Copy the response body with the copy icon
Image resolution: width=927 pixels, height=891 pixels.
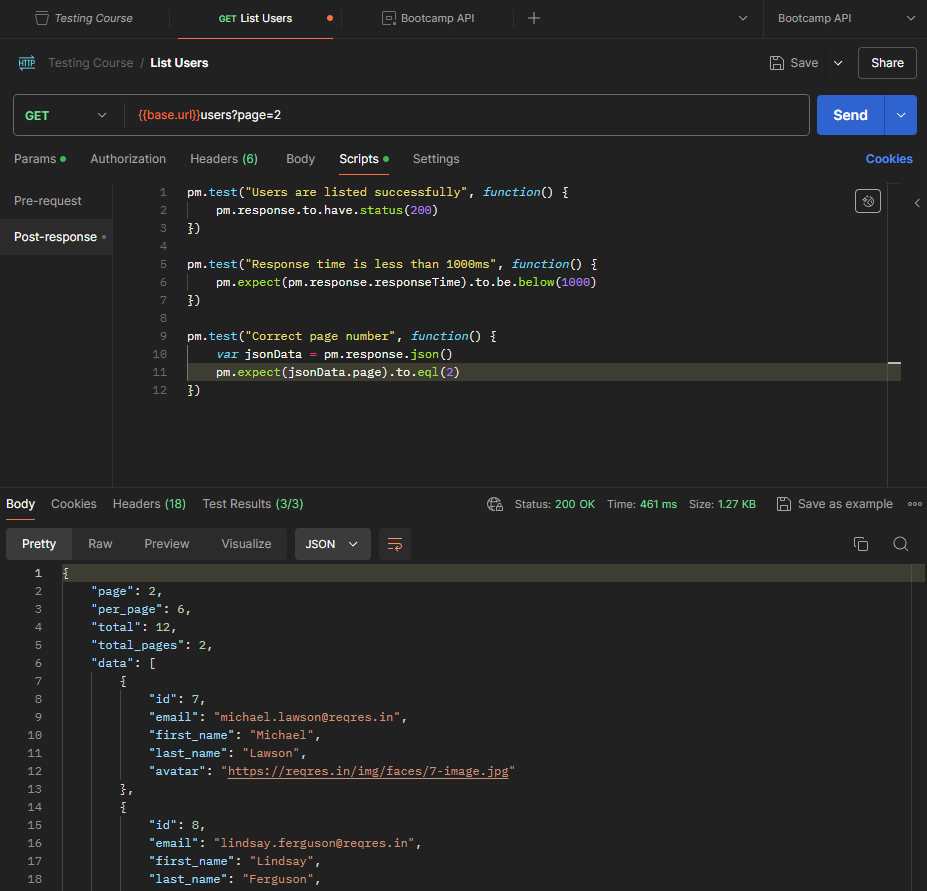pyautogui.click(x=860, y=544)
